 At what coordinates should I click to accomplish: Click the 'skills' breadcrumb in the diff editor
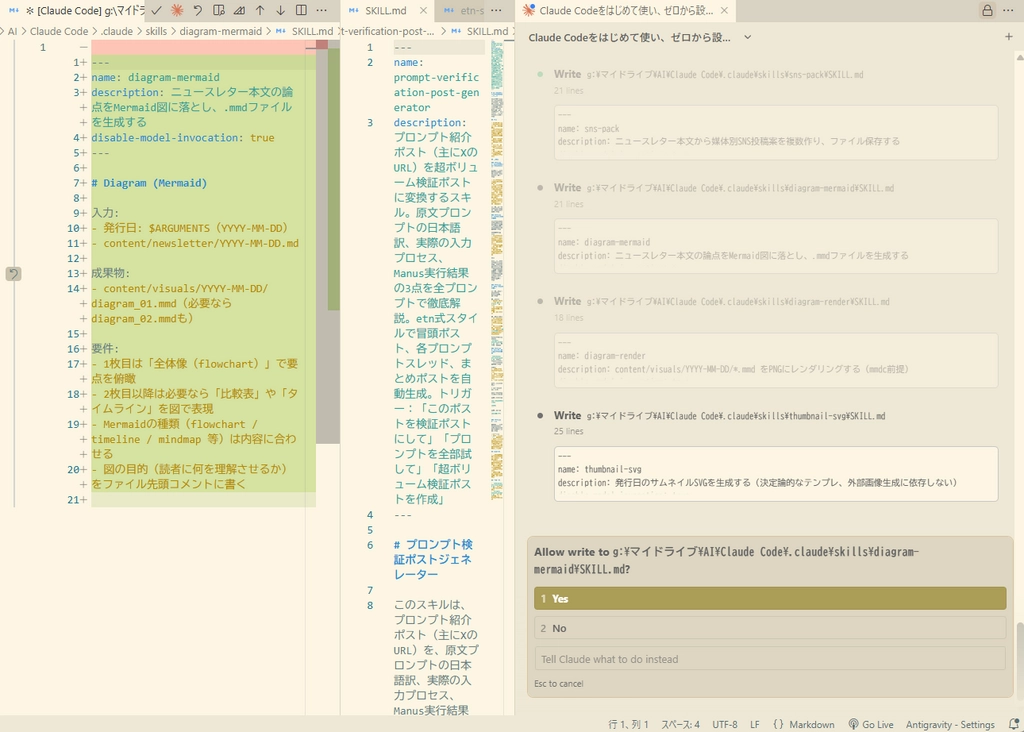coord(156,31)
